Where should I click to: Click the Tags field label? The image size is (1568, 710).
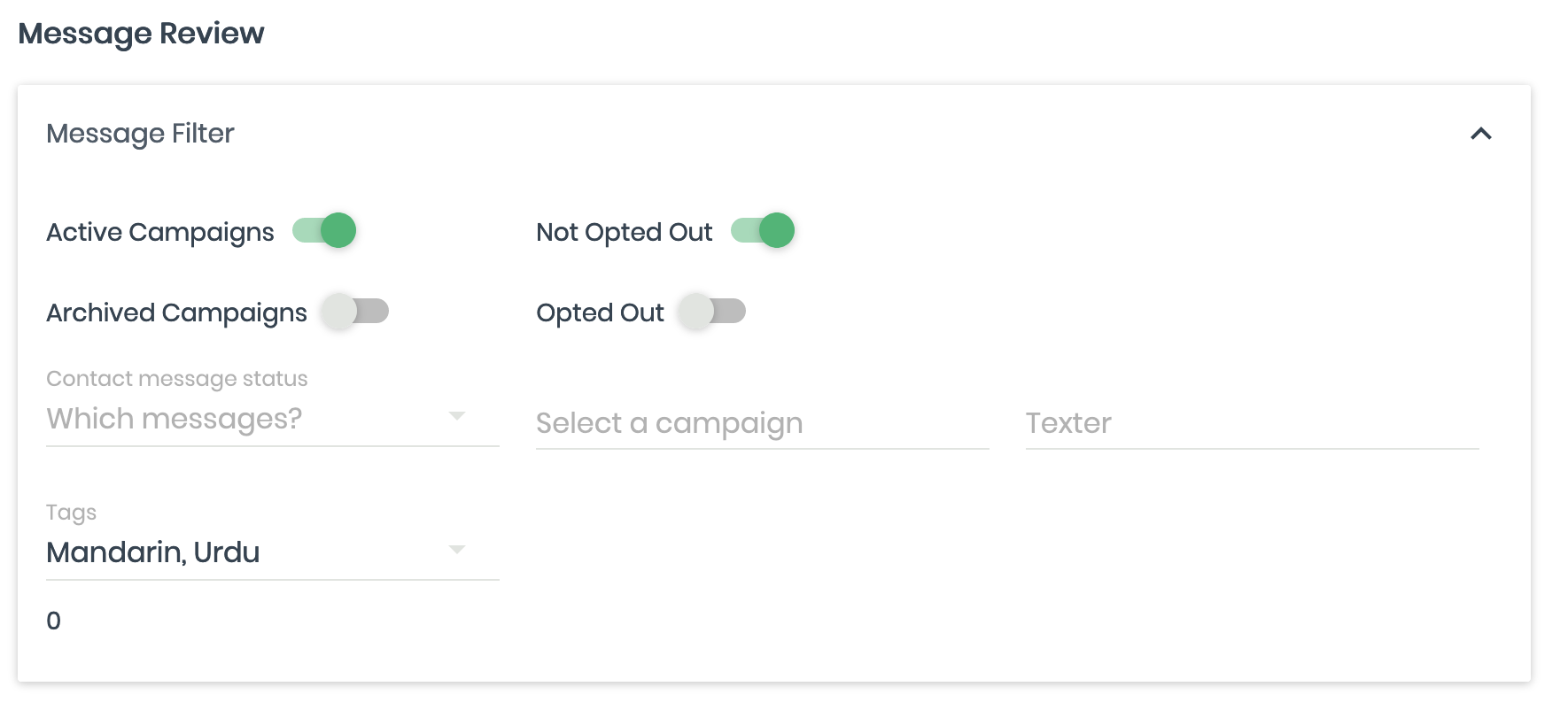click(71, 513)
